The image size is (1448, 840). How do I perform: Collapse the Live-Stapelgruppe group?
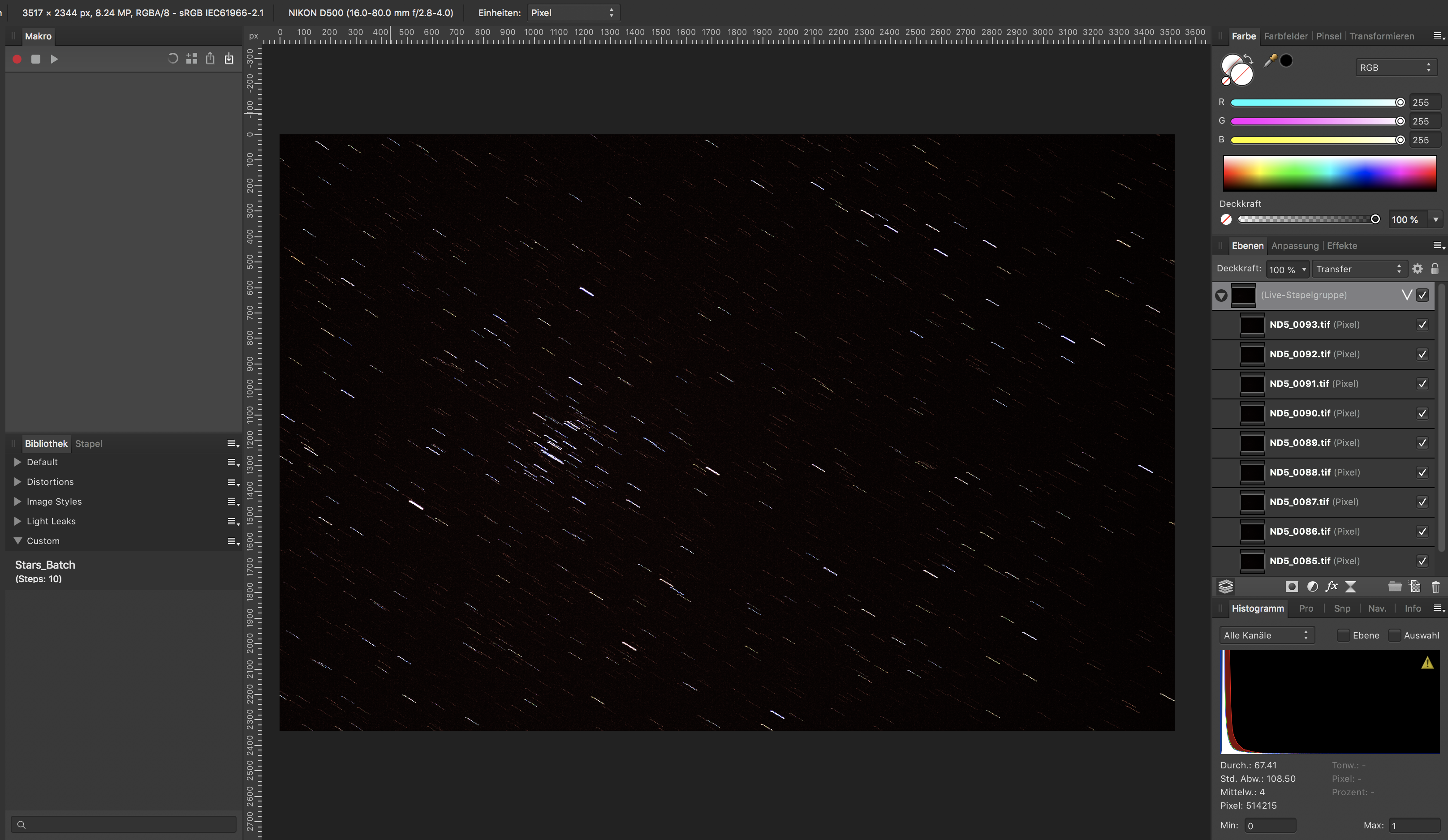coord(1222,296)
